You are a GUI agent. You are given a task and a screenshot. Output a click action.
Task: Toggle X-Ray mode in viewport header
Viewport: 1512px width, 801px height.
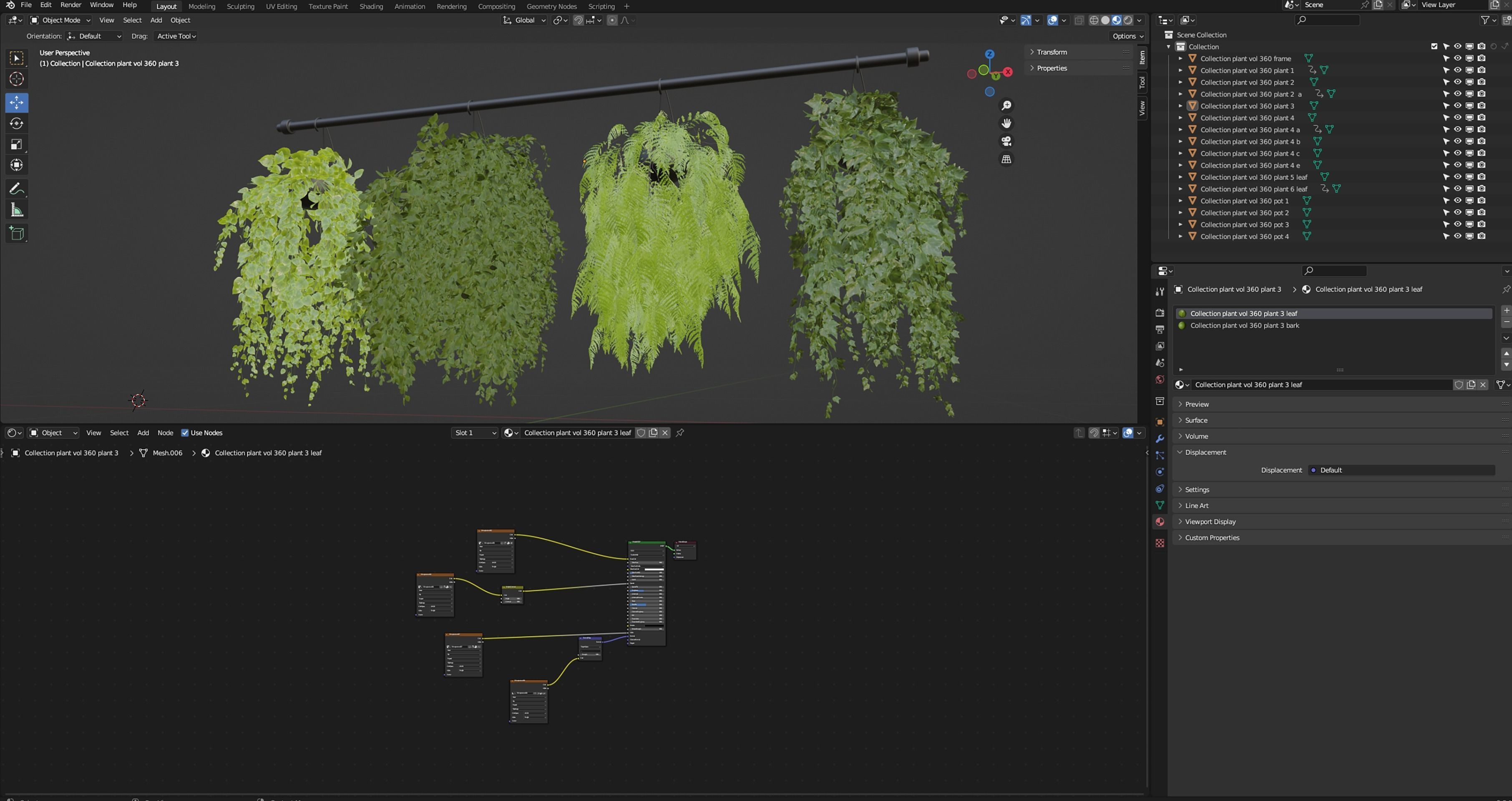(1079, 20)
